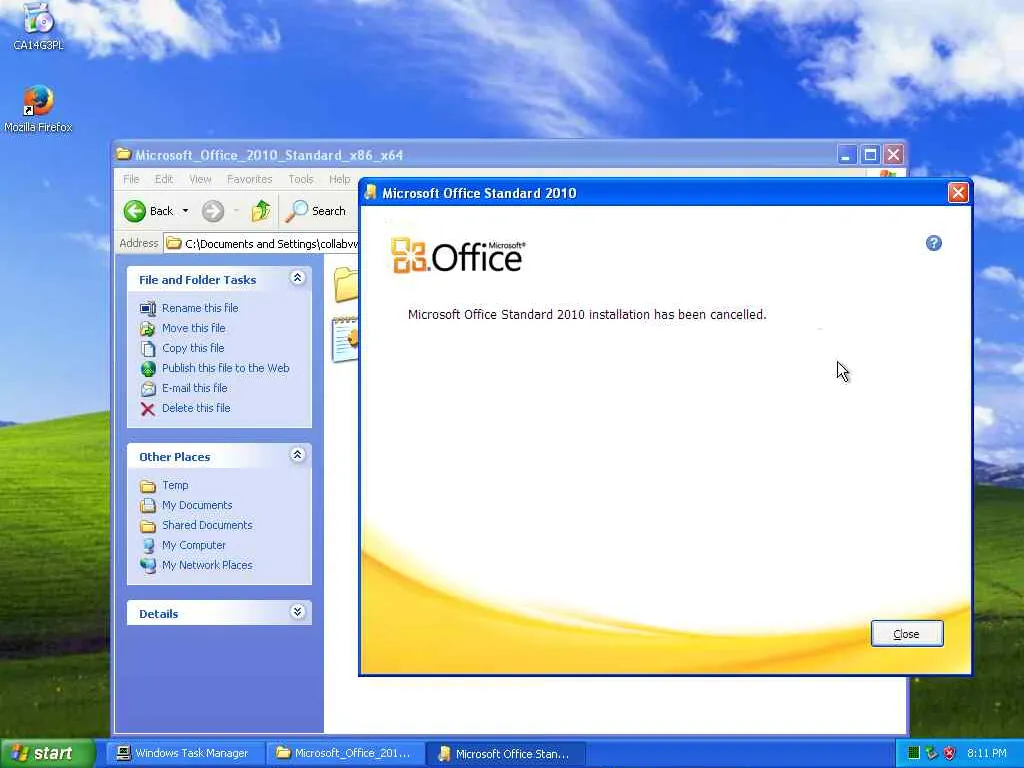Select the folder icon in Explorer file list
This screenshot has width=1024, height=768.
(x=346, y=285)
